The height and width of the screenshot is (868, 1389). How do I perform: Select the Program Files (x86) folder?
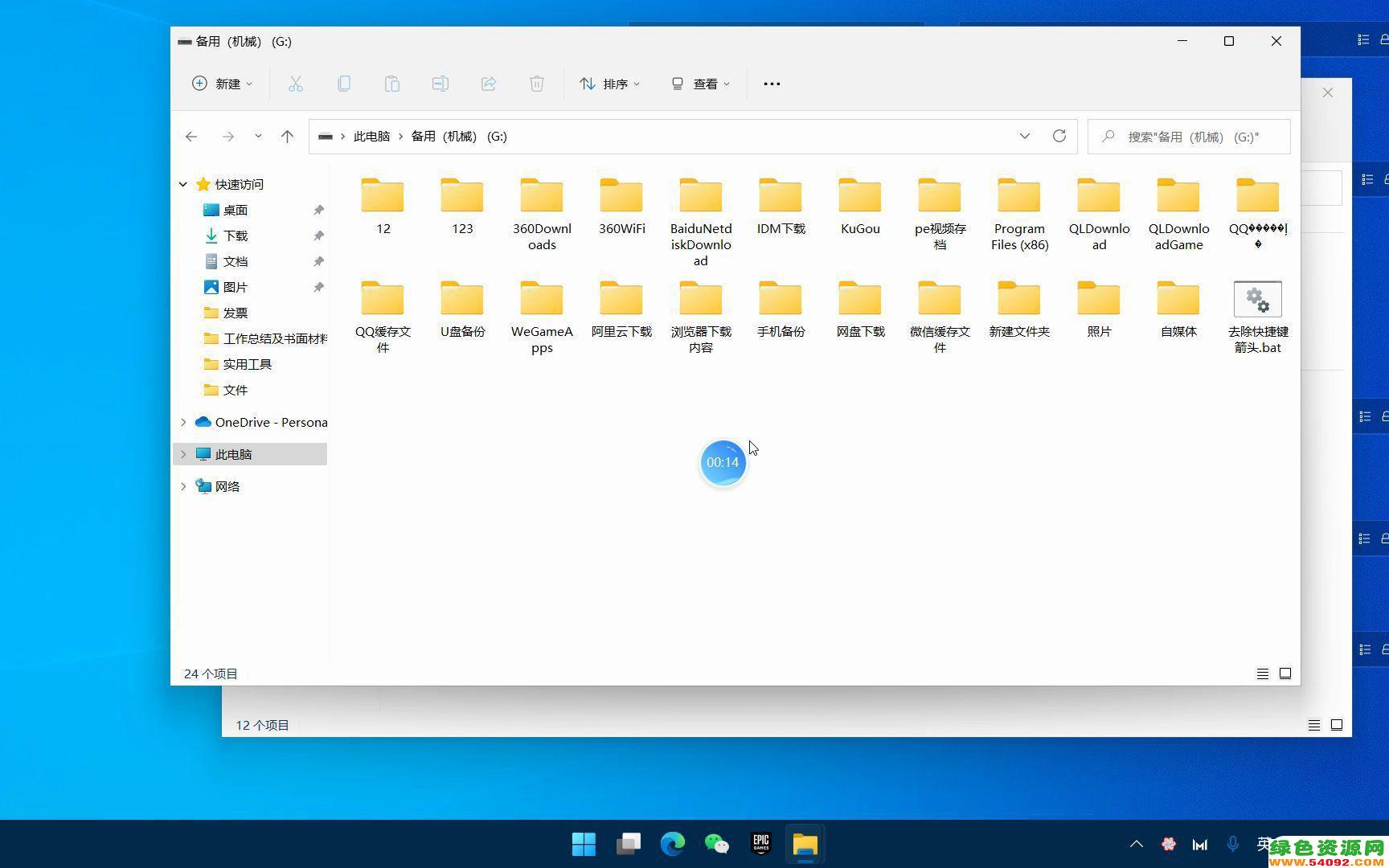point(1019,215)
